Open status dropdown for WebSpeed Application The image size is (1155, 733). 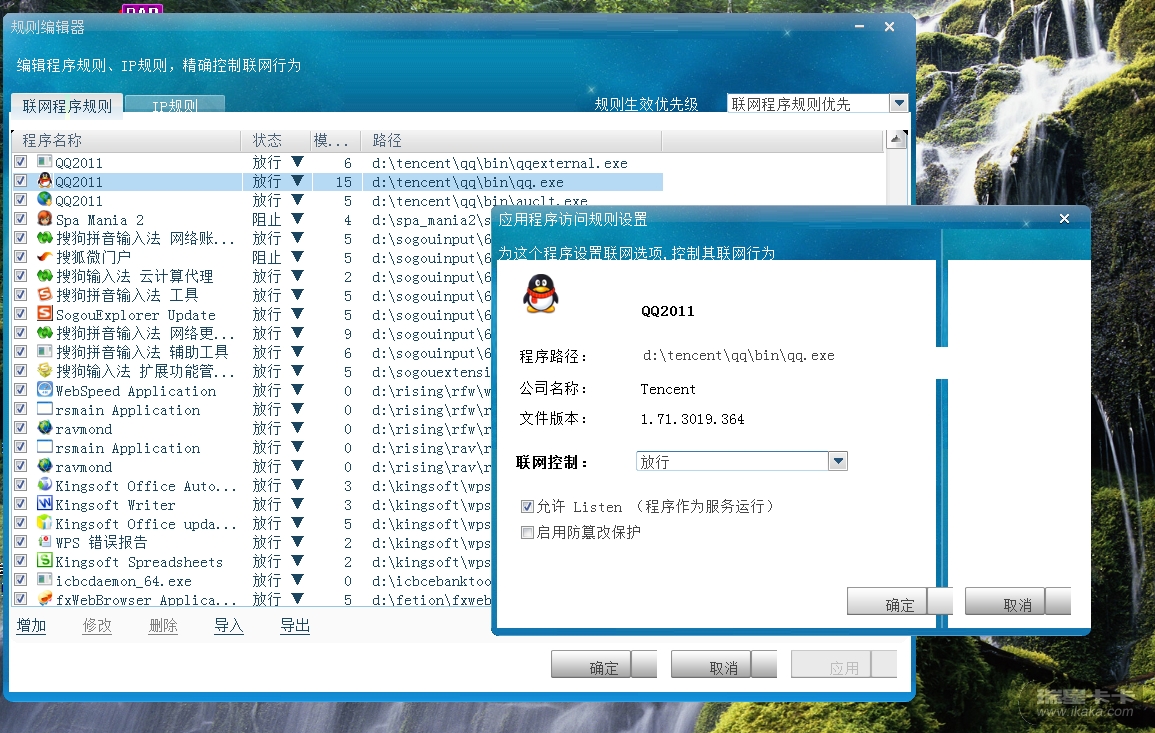pos(298,389)
